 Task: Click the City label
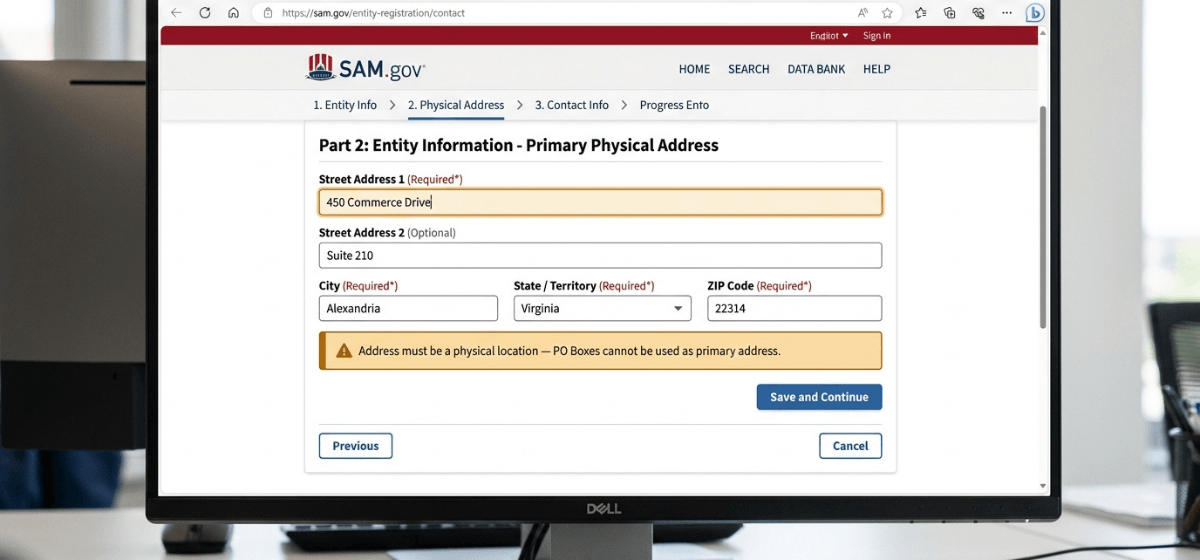click(358, 285)
